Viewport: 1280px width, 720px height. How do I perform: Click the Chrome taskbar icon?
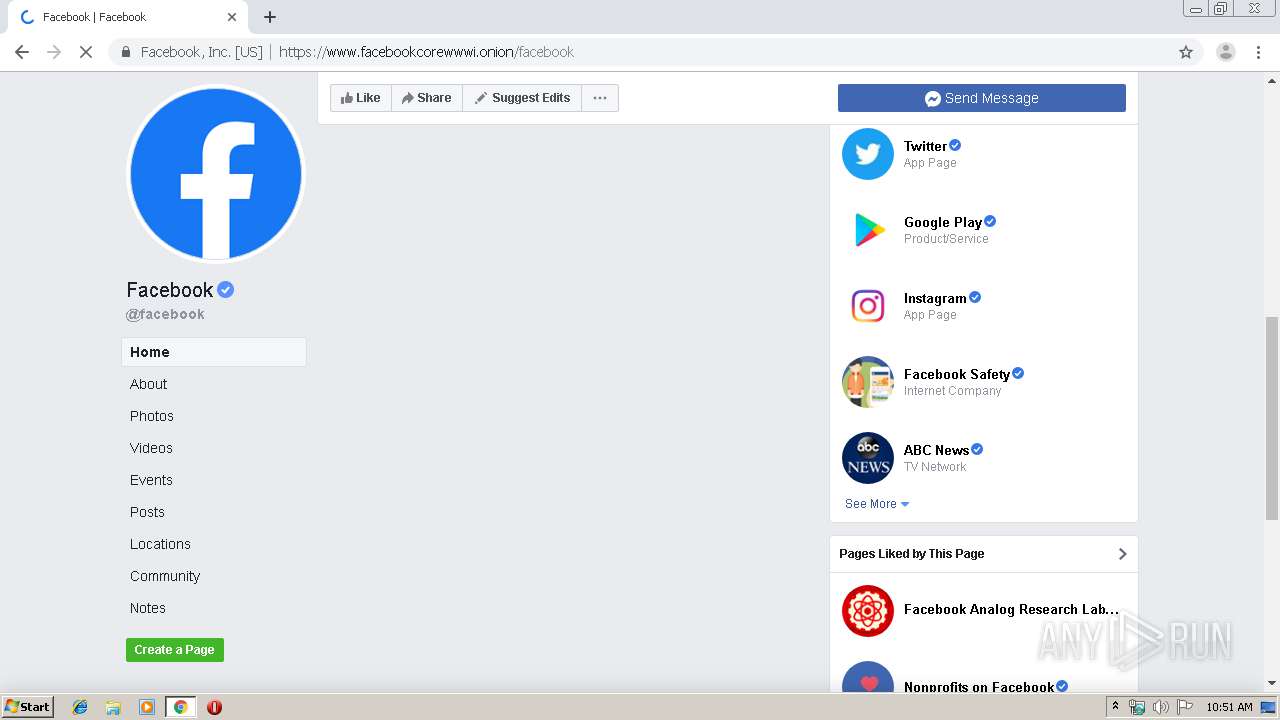pos(180,707)
